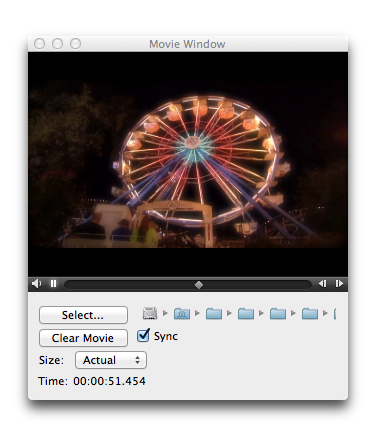Toggle the Sync checkbox
Screen dimensions: 376x436
(143, 335)
